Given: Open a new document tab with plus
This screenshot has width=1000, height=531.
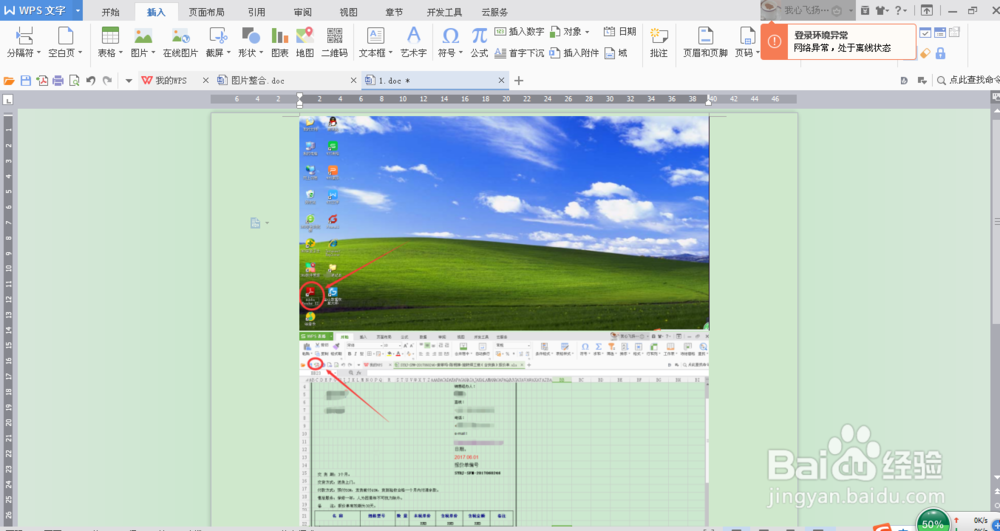Looking at the screenshot, I should (x=518, y=80).
